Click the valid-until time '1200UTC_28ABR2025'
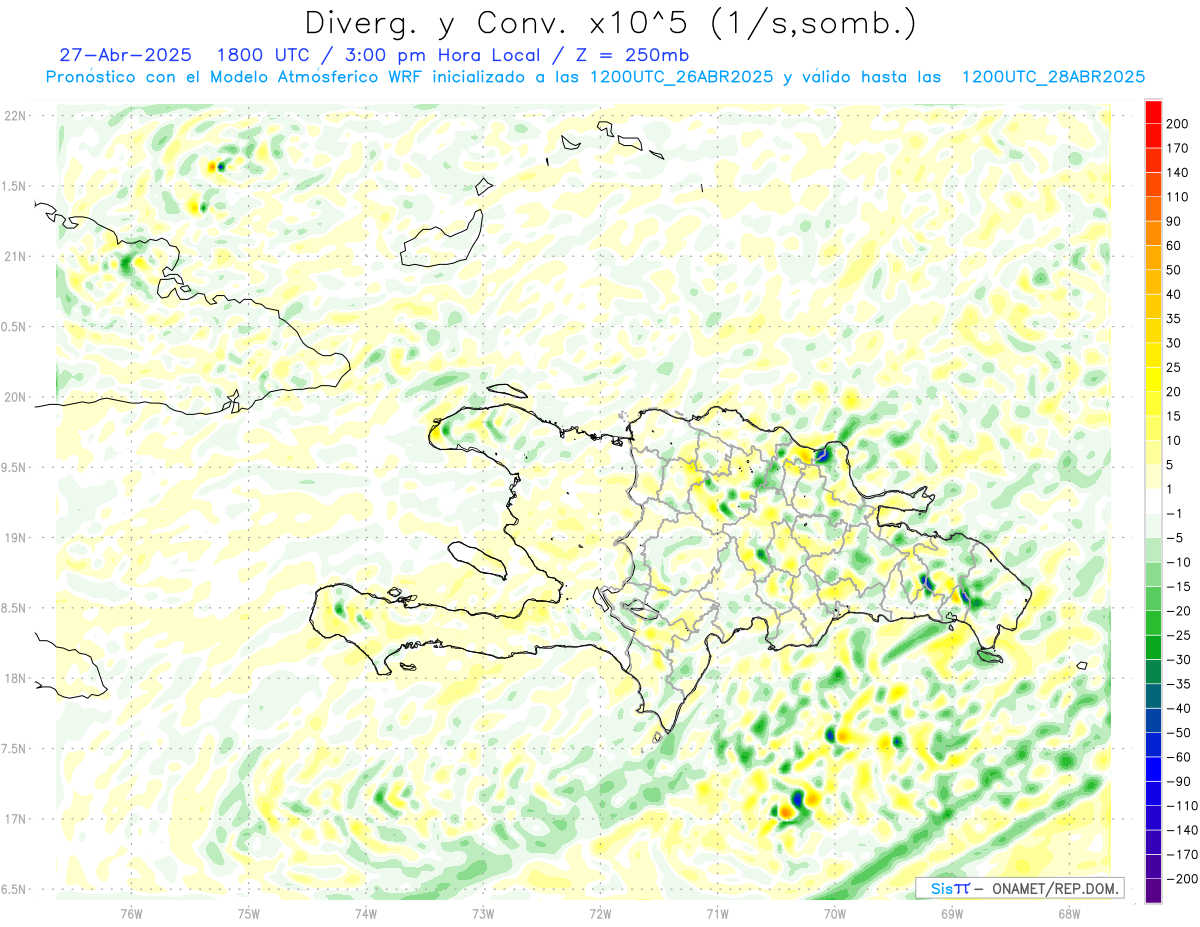 pyautogui.click(x=1053, y=77)
